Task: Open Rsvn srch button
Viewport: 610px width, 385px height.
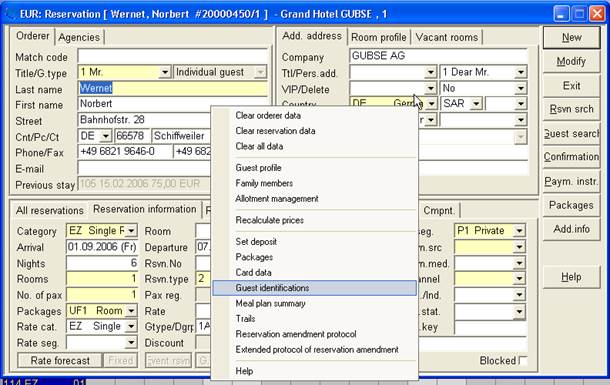Action: pos(571,109)
